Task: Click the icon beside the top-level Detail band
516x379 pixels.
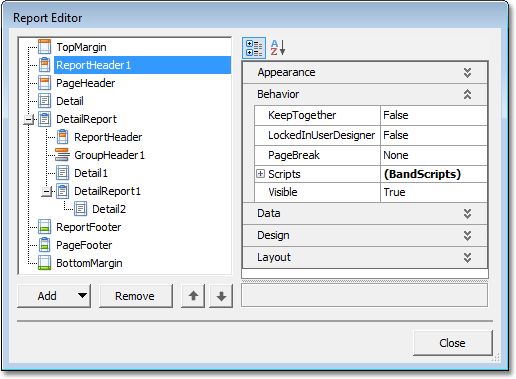Action: coord(44,101)
